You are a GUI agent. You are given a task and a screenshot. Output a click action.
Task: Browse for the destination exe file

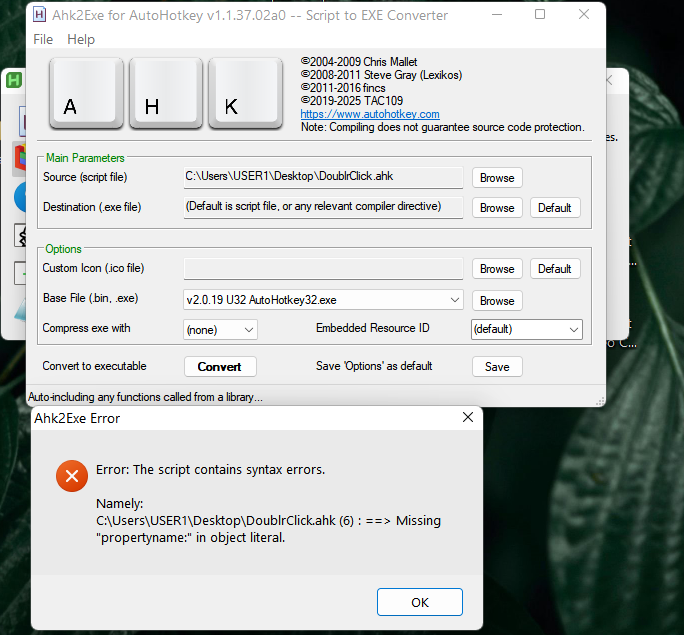(x=497, y=208)
